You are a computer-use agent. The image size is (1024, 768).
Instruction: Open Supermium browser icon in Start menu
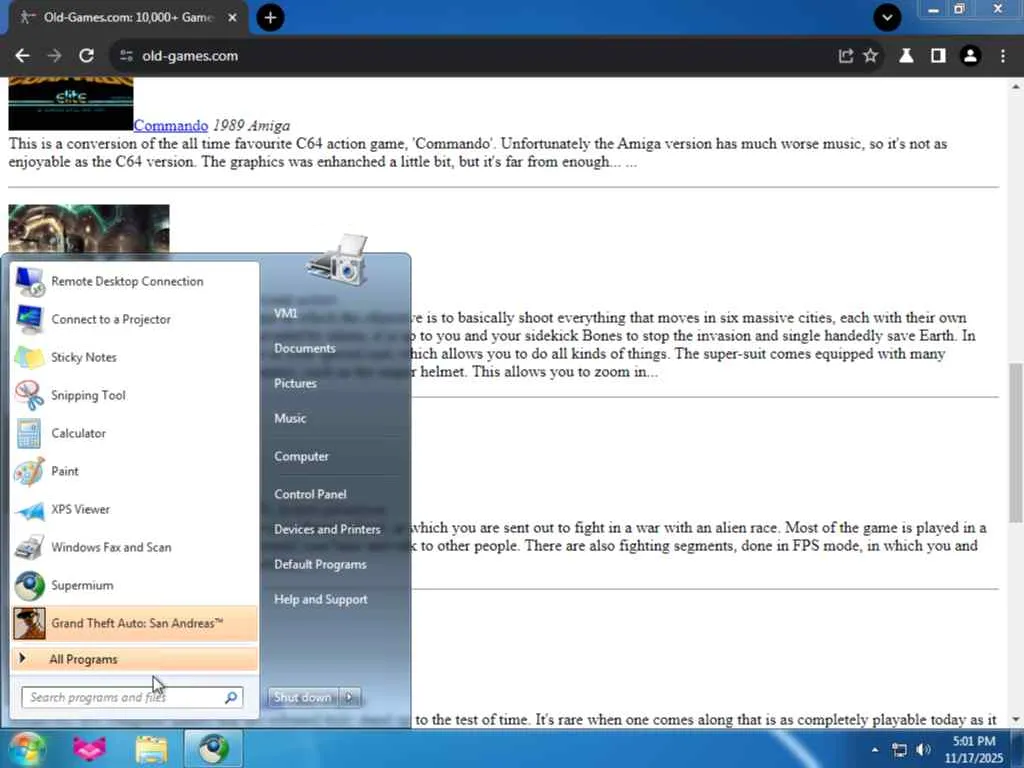(x=29, y=585)
